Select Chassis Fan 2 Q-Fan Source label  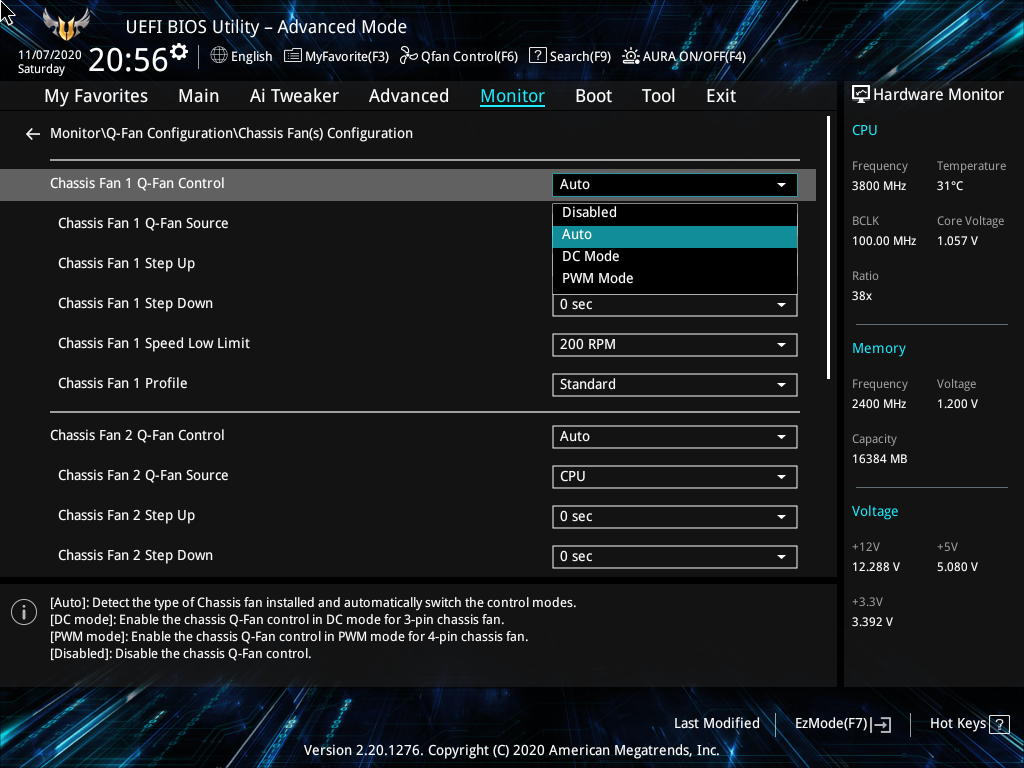tap(143, 476)
